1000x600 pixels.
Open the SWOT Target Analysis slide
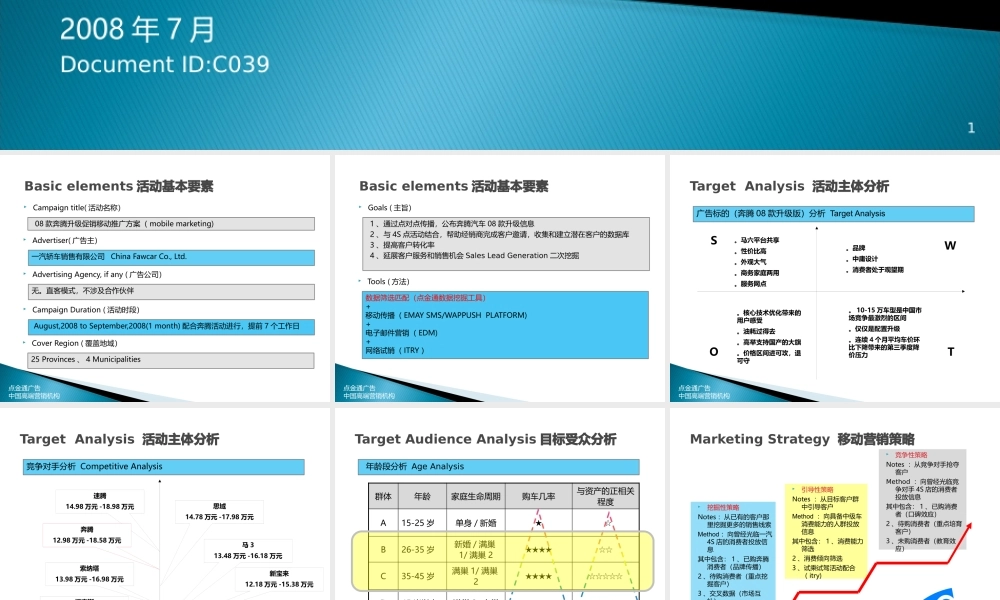coord(835,279)
